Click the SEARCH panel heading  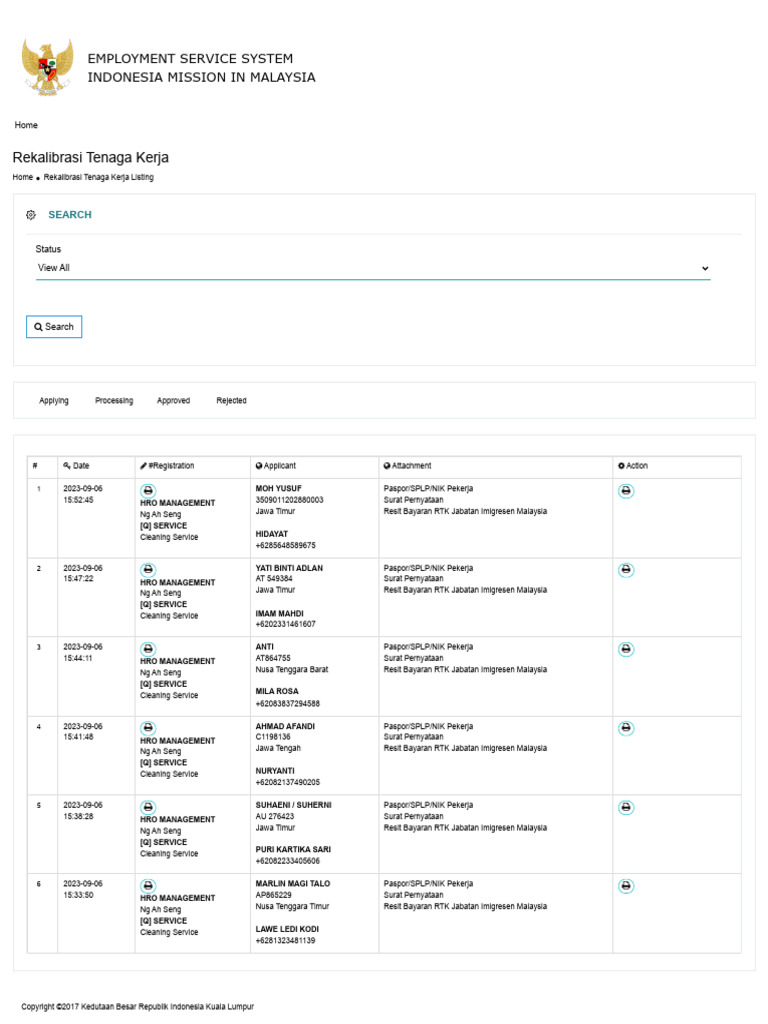pyautogui.click(x=70, y=215)
